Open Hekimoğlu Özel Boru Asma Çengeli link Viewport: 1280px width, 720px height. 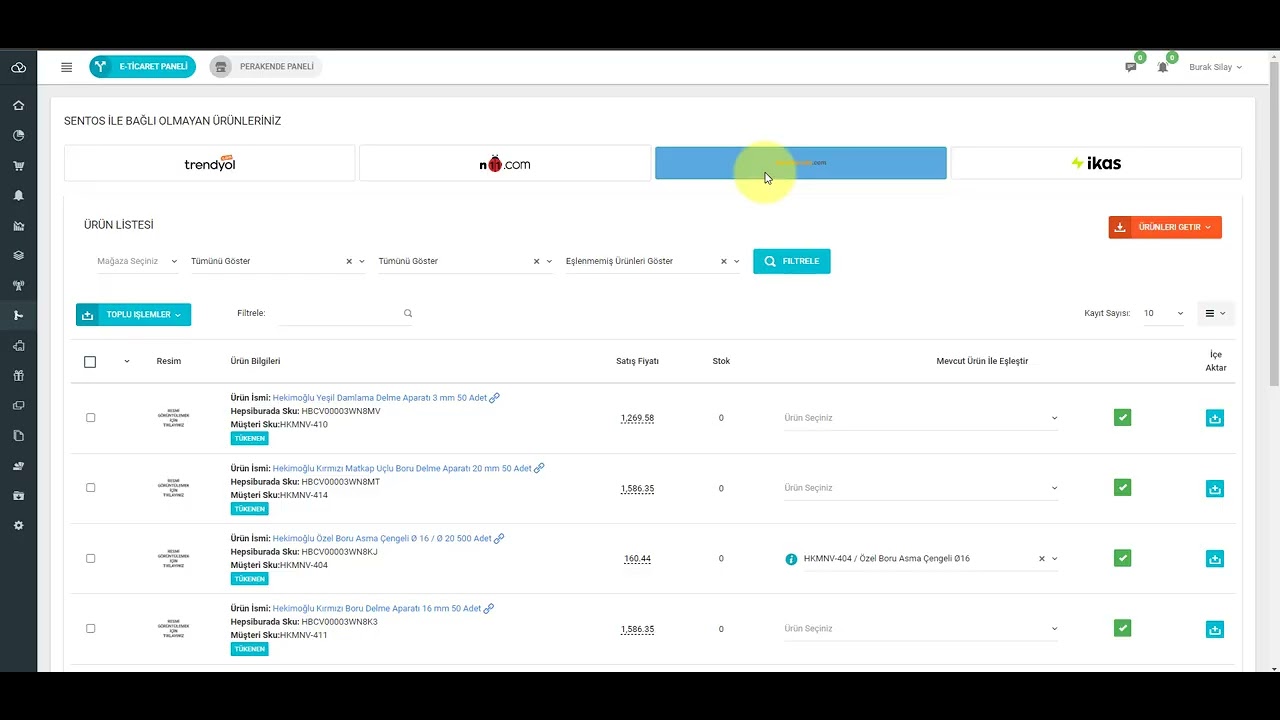click(x=382, y=538)
